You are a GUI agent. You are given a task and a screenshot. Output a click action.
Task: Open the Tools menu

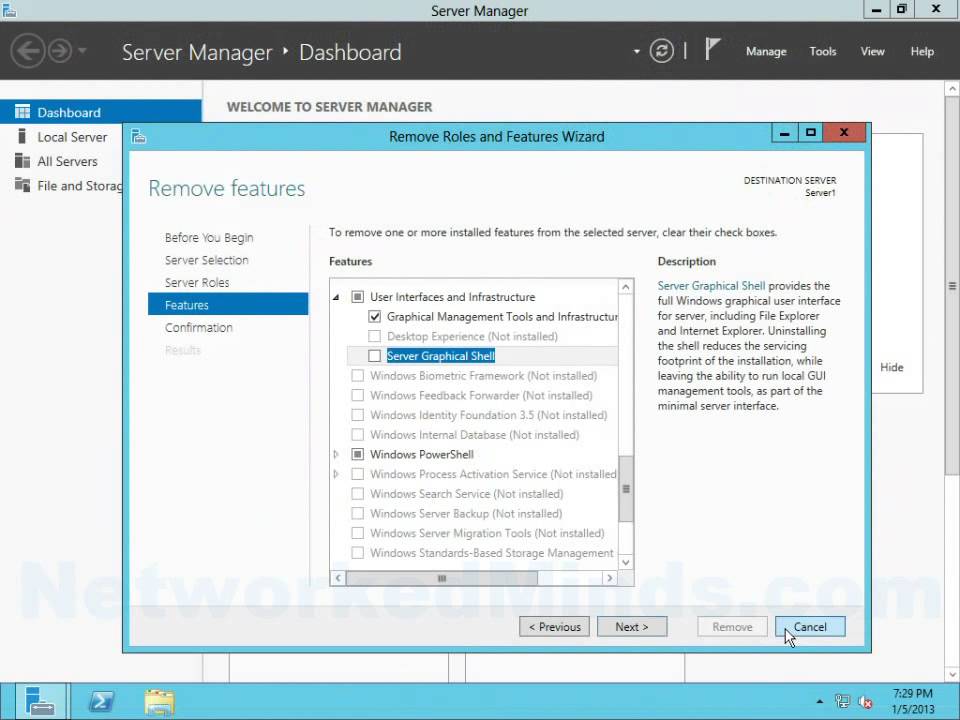(823, 51)
